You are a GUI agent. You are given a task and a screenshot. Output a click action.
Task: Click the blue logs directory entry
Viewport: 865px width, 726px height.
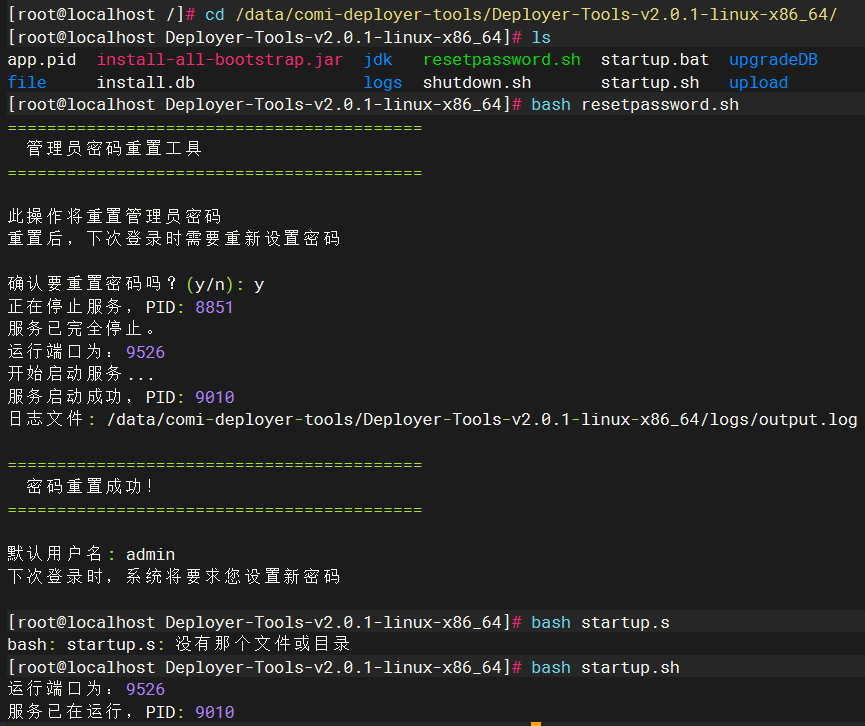click(x=383, y=83)
